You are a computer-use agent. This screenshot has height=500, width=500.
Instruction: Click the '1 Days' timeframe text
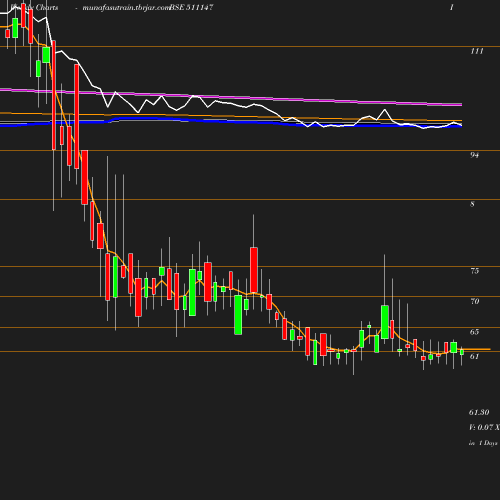click(488, 443)
